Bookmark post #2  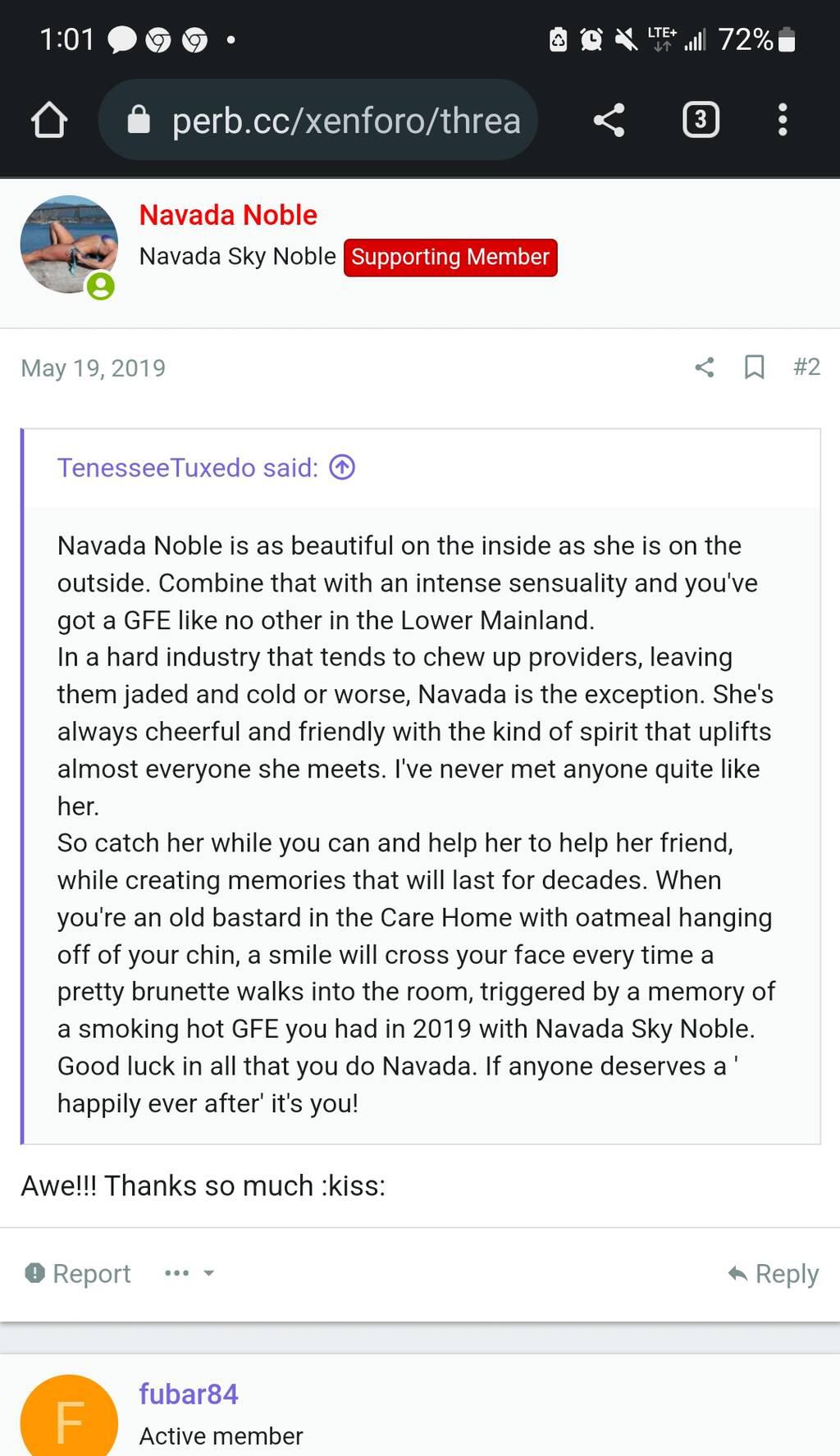point(754,367)
